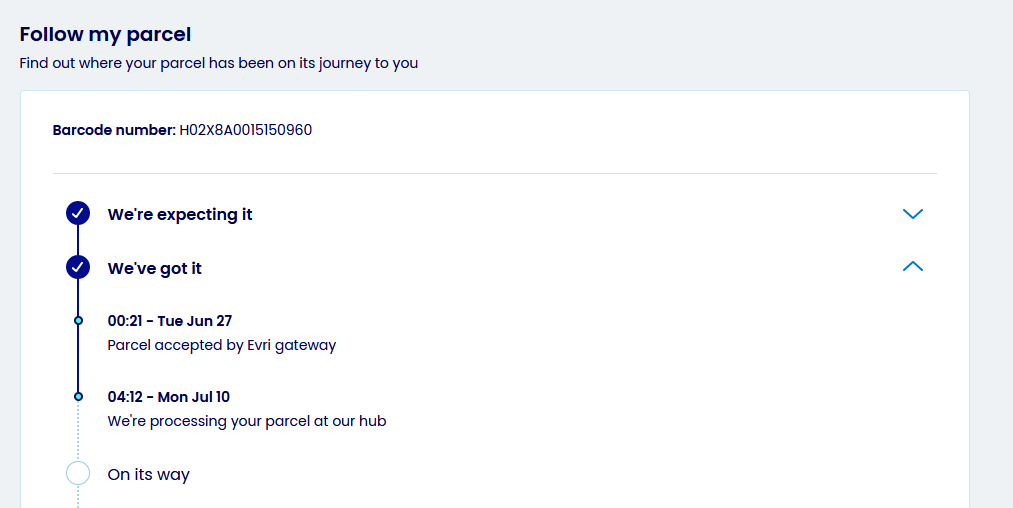Click the "Follow my parcel" heading

[x=105, y=35]
